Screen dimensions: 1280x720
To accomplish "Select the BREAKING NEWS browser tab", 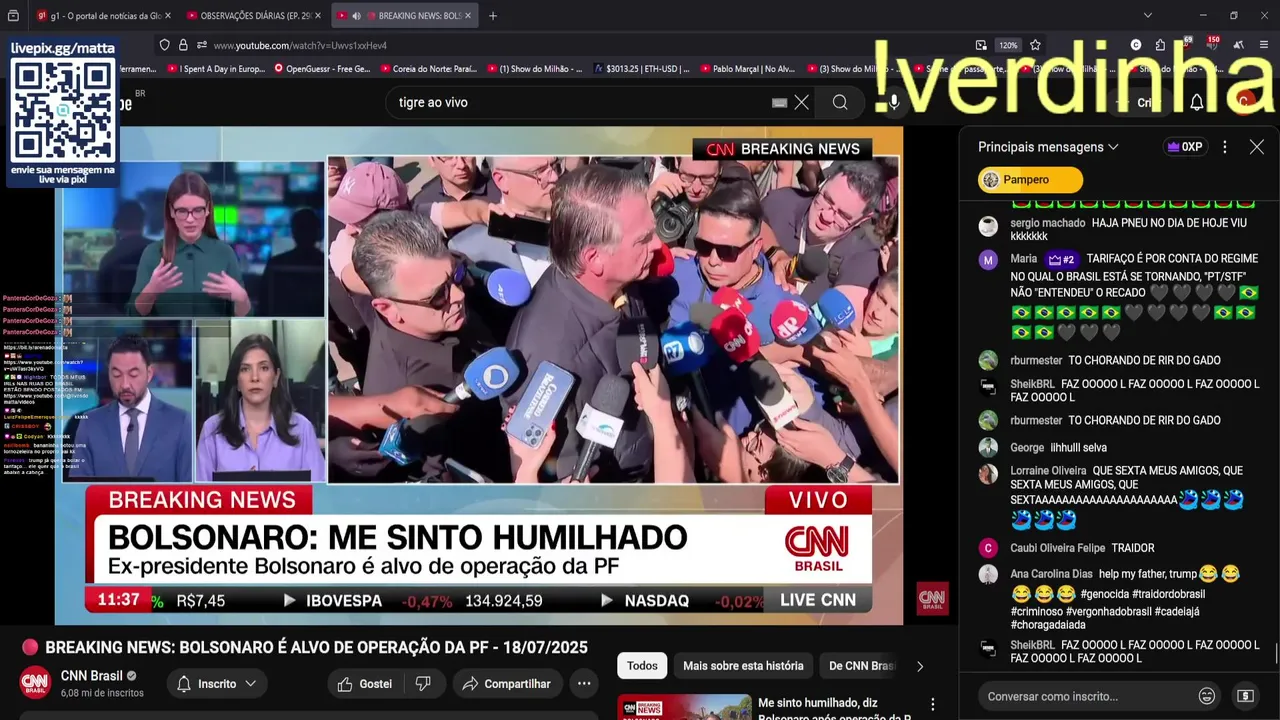I will pos(404,16).
